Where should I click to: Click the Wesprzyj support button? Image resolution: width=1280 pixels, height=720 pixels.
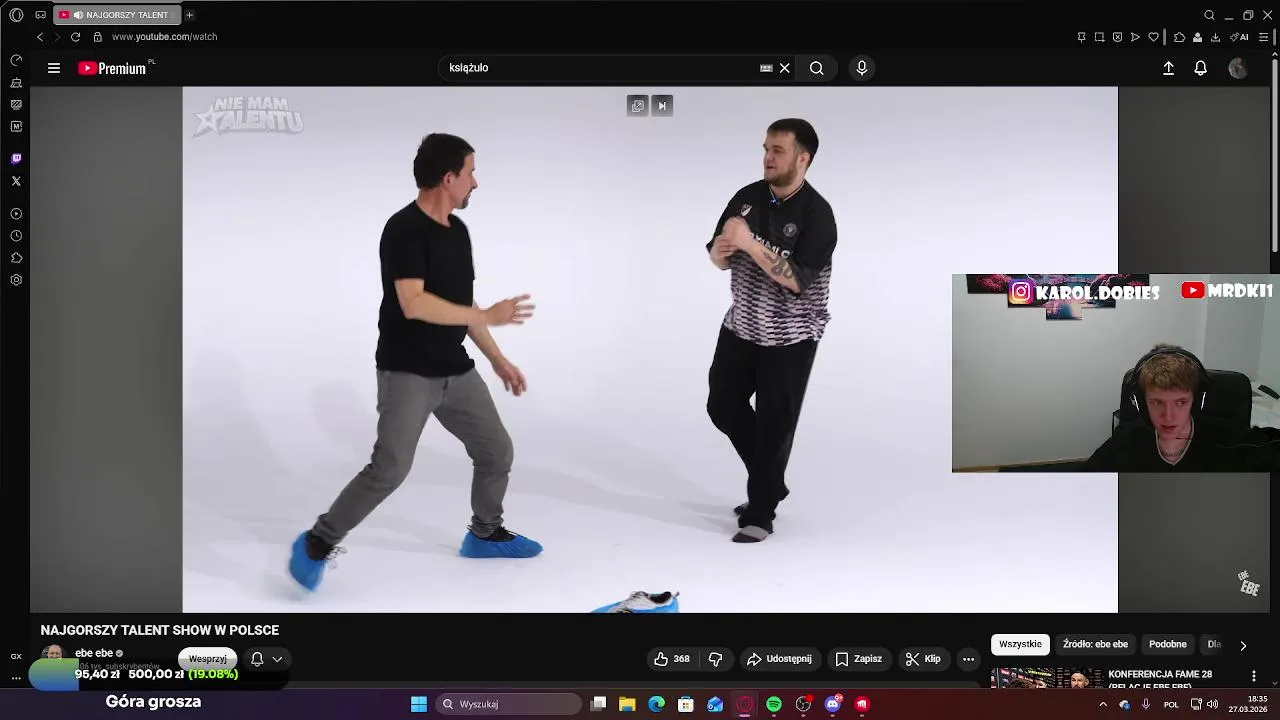coord(208,659)
